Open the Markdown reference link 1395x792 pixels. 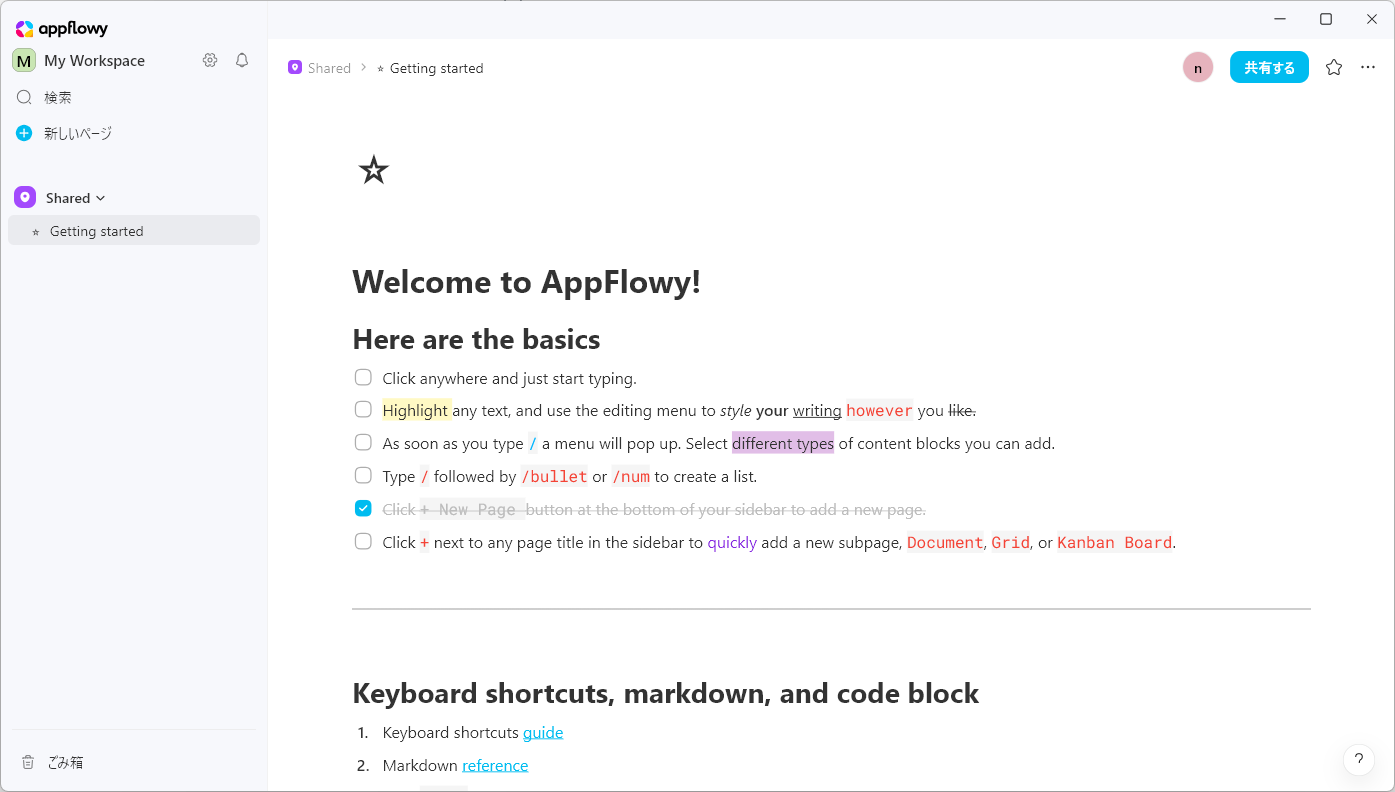(x=495, y=765)
